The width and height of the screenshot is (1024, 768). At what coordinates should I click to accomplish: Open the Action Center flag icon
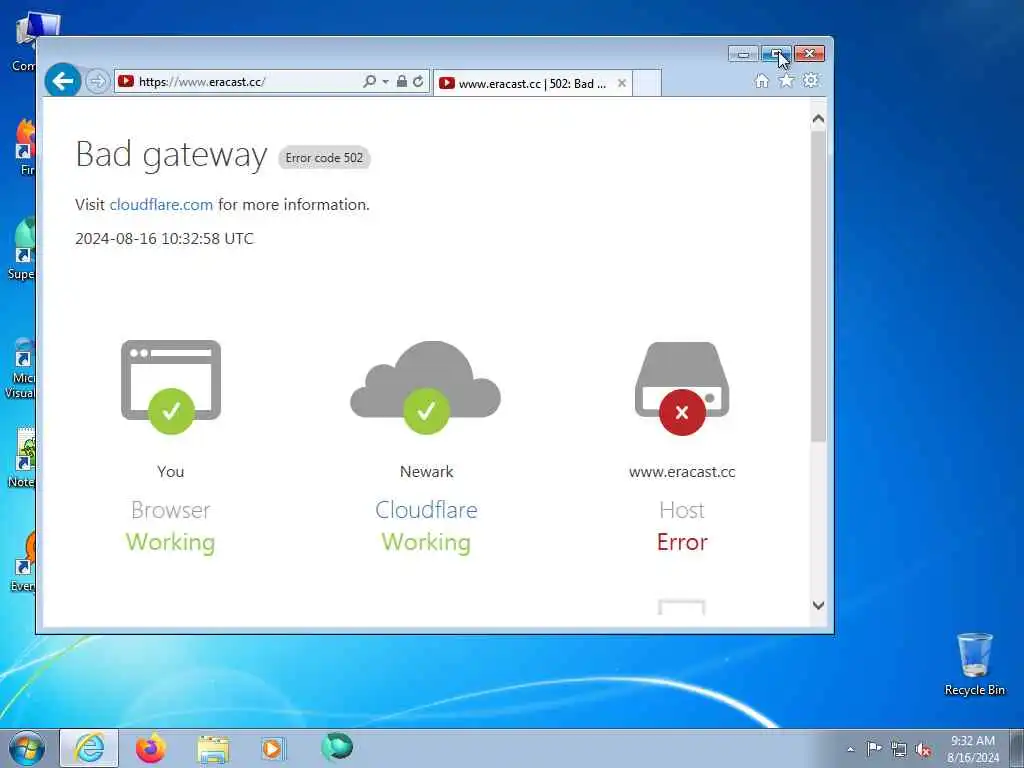[874, 748]
